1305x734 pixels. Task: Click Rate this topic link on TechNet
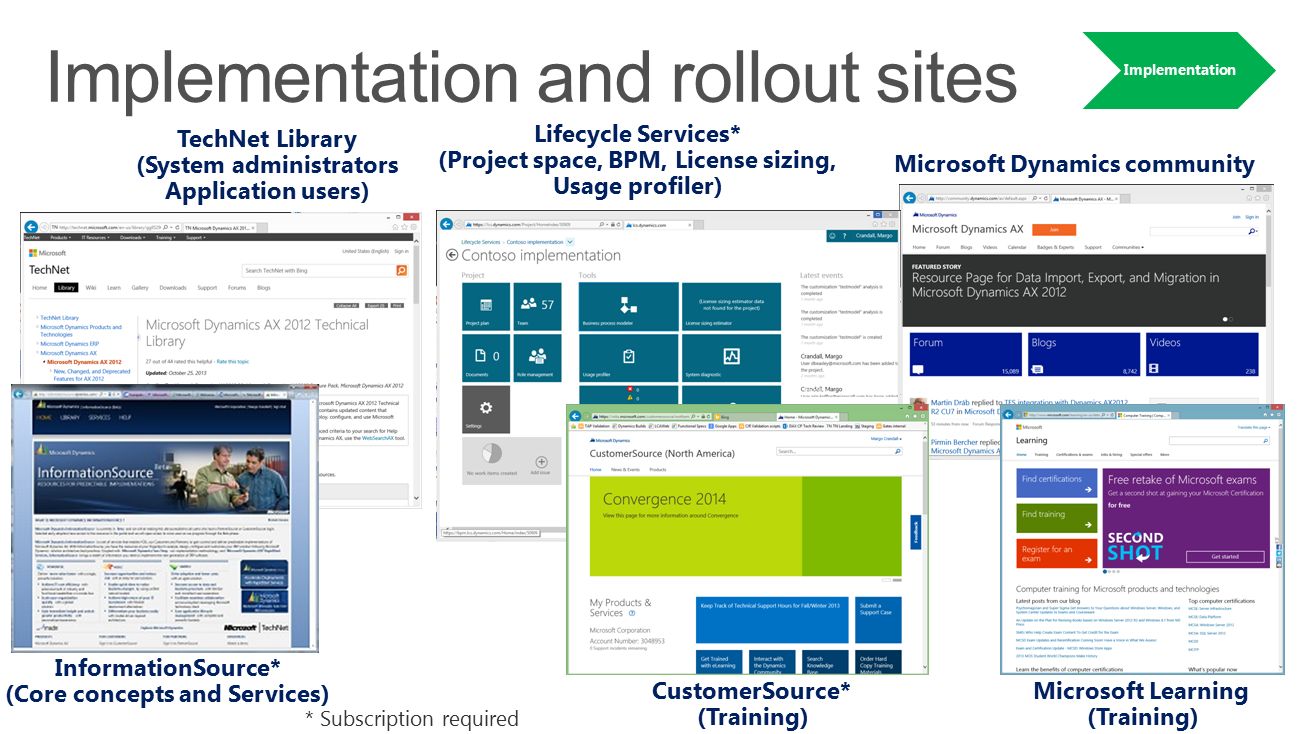tap(233, 361)
